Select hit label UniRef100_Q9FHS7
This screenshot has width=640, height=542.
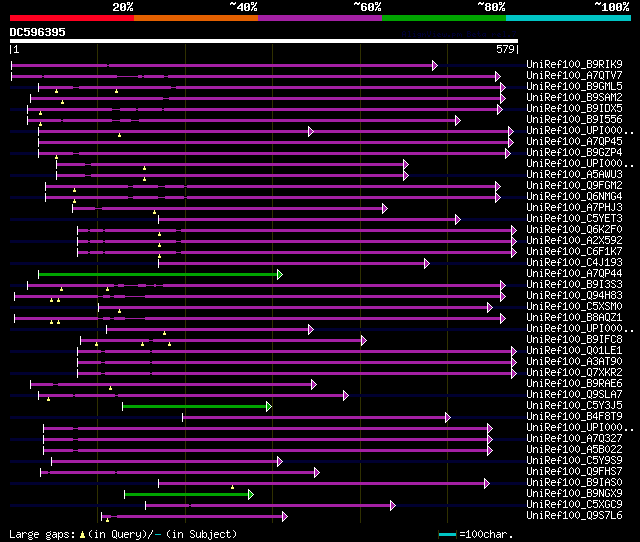(x=574, y=472)
